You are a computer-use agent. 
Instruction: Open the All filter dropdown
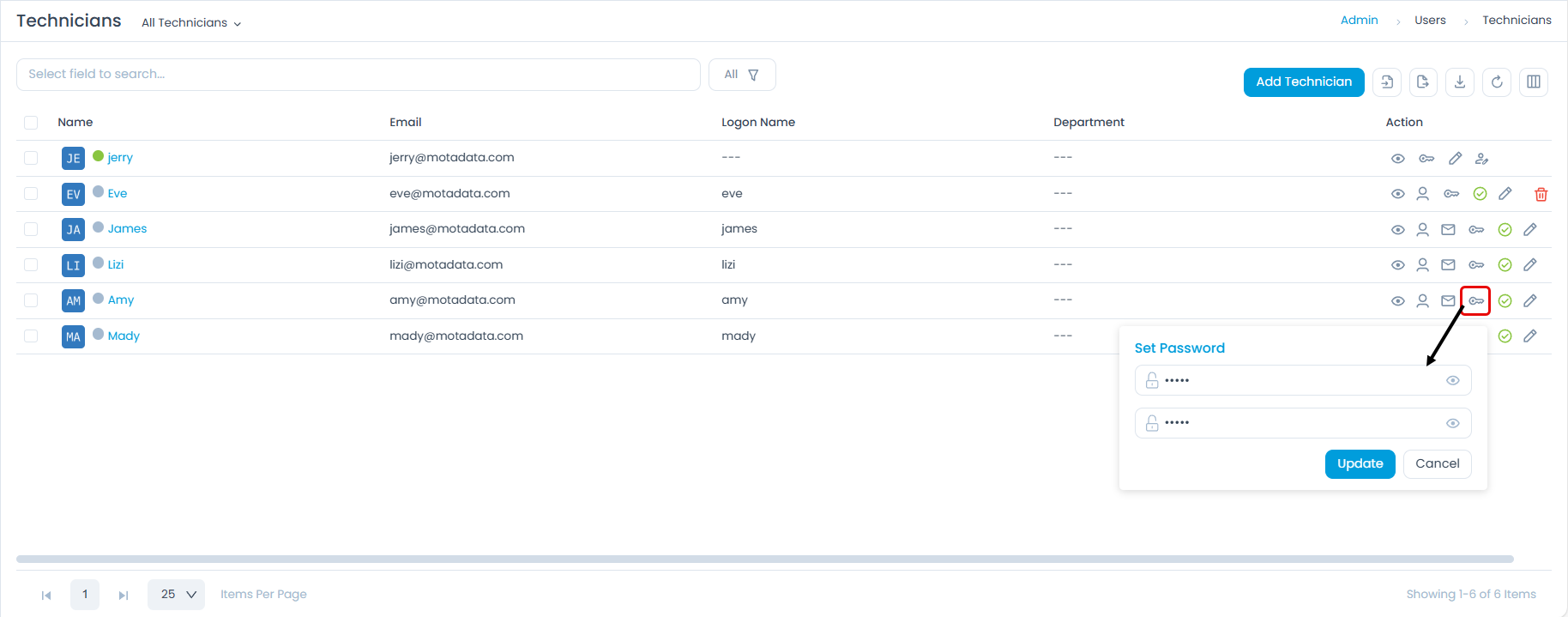(742, 75)
